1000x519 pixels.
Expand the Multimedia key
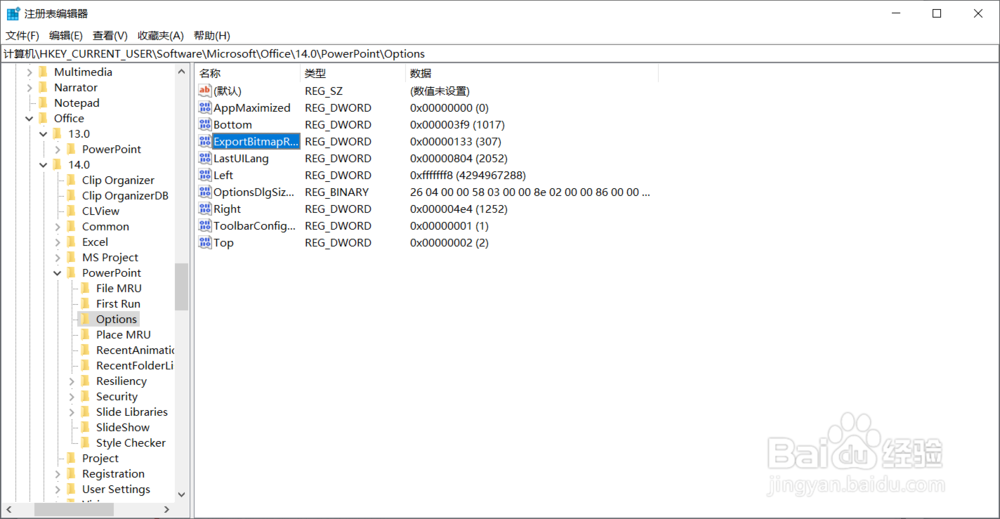[x=29, y=72]
